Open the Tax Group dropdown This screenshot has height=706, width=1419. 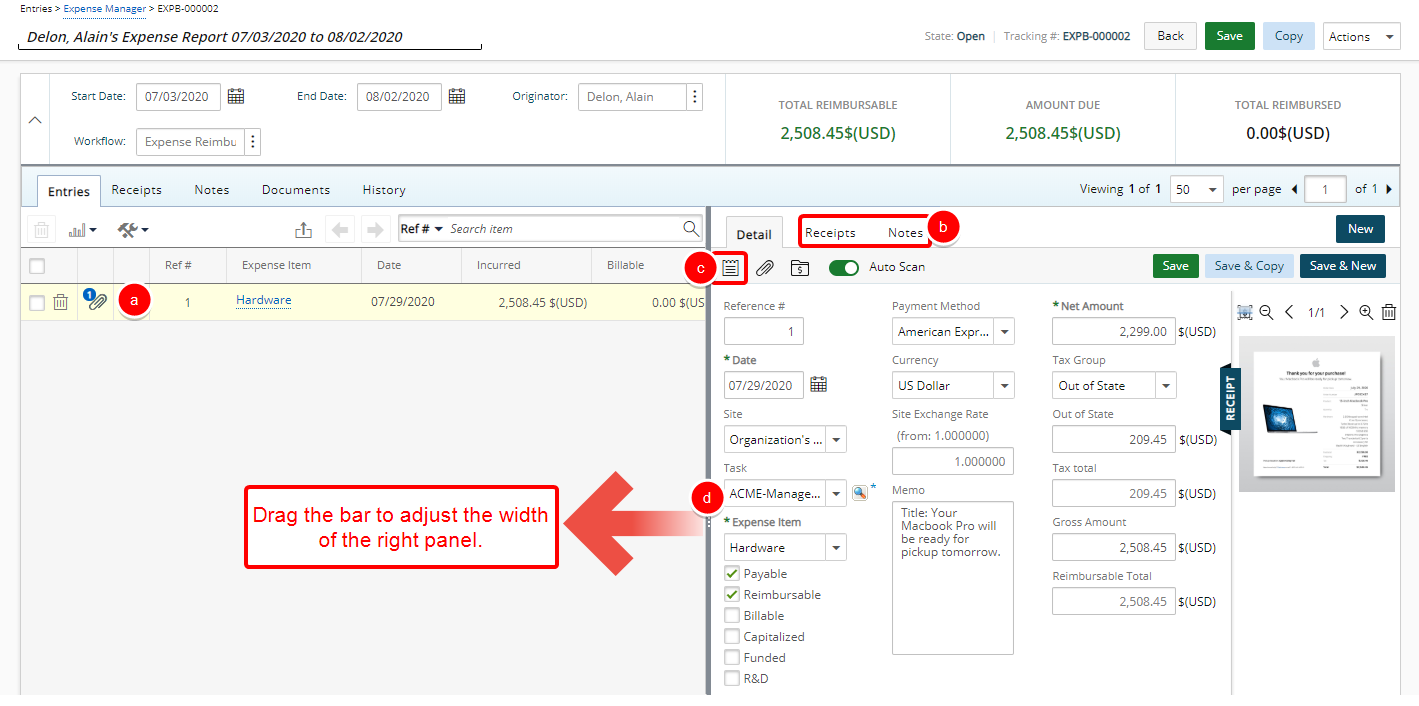(x=1166, y=385)
